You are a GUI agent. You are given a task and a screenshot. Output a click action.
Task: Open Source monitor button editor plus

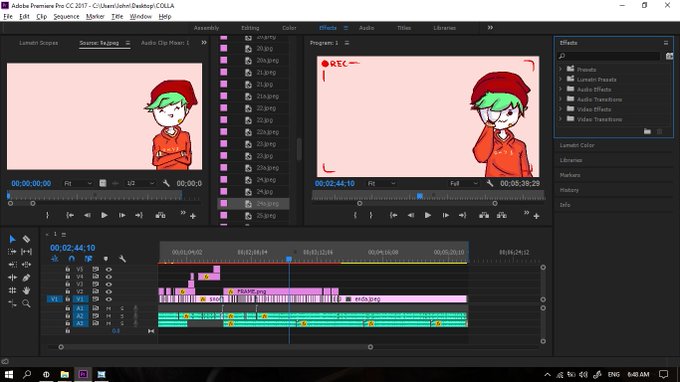tap(193, 216)
